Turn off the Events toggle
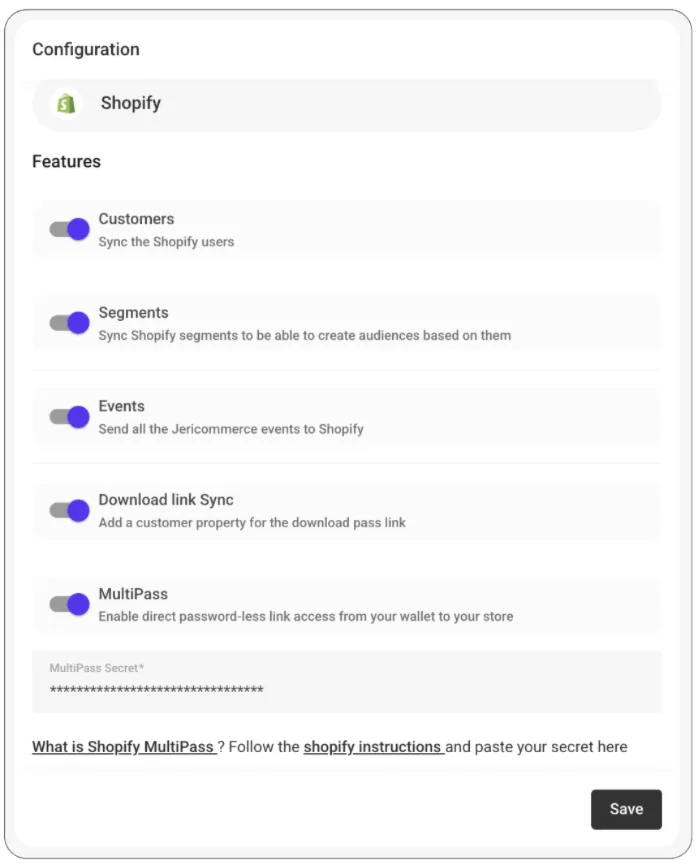 click(70, 417)
